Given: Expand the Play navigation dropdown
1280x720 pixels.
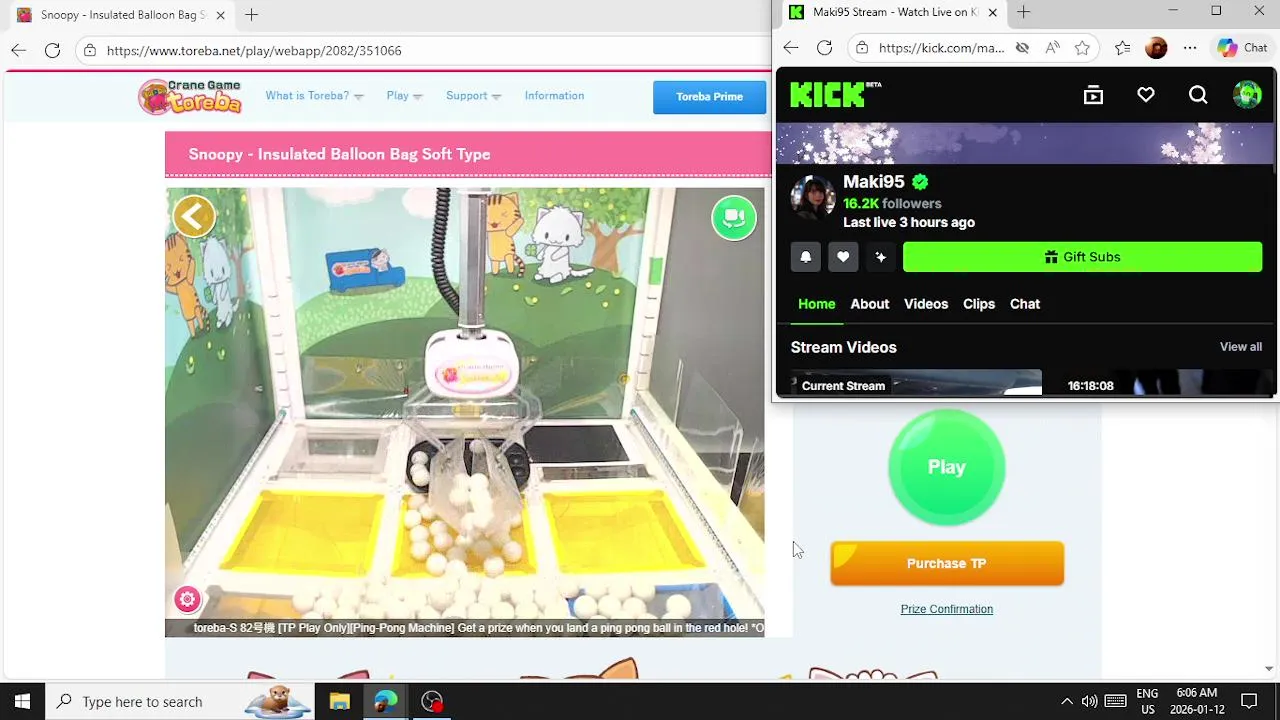Looking at the screenshot, I should pos(404,96).
